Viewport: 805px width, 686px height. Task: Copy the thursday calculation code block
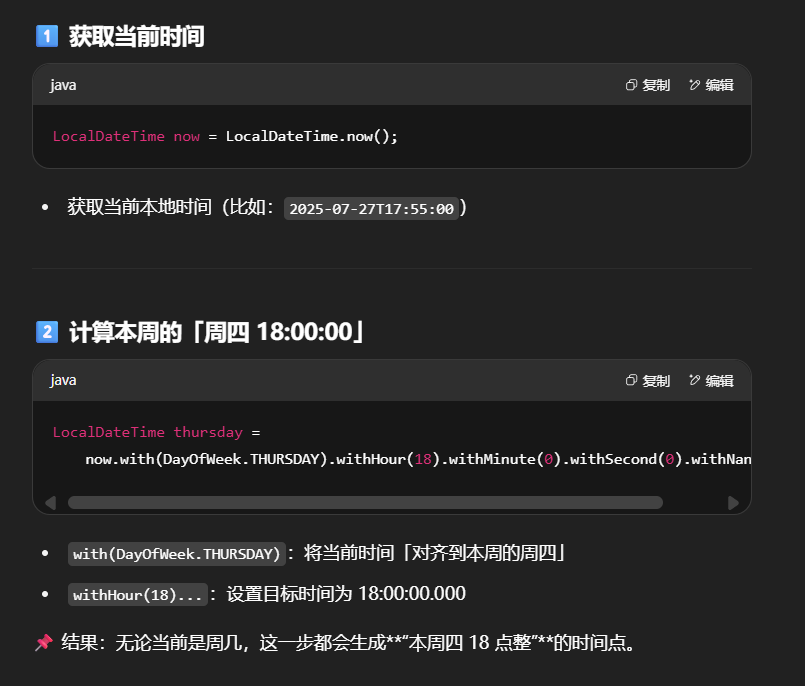coord(647,380)
